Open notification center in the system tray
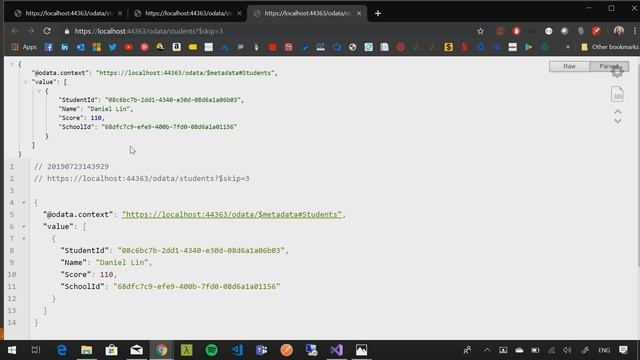 point(623,350)
